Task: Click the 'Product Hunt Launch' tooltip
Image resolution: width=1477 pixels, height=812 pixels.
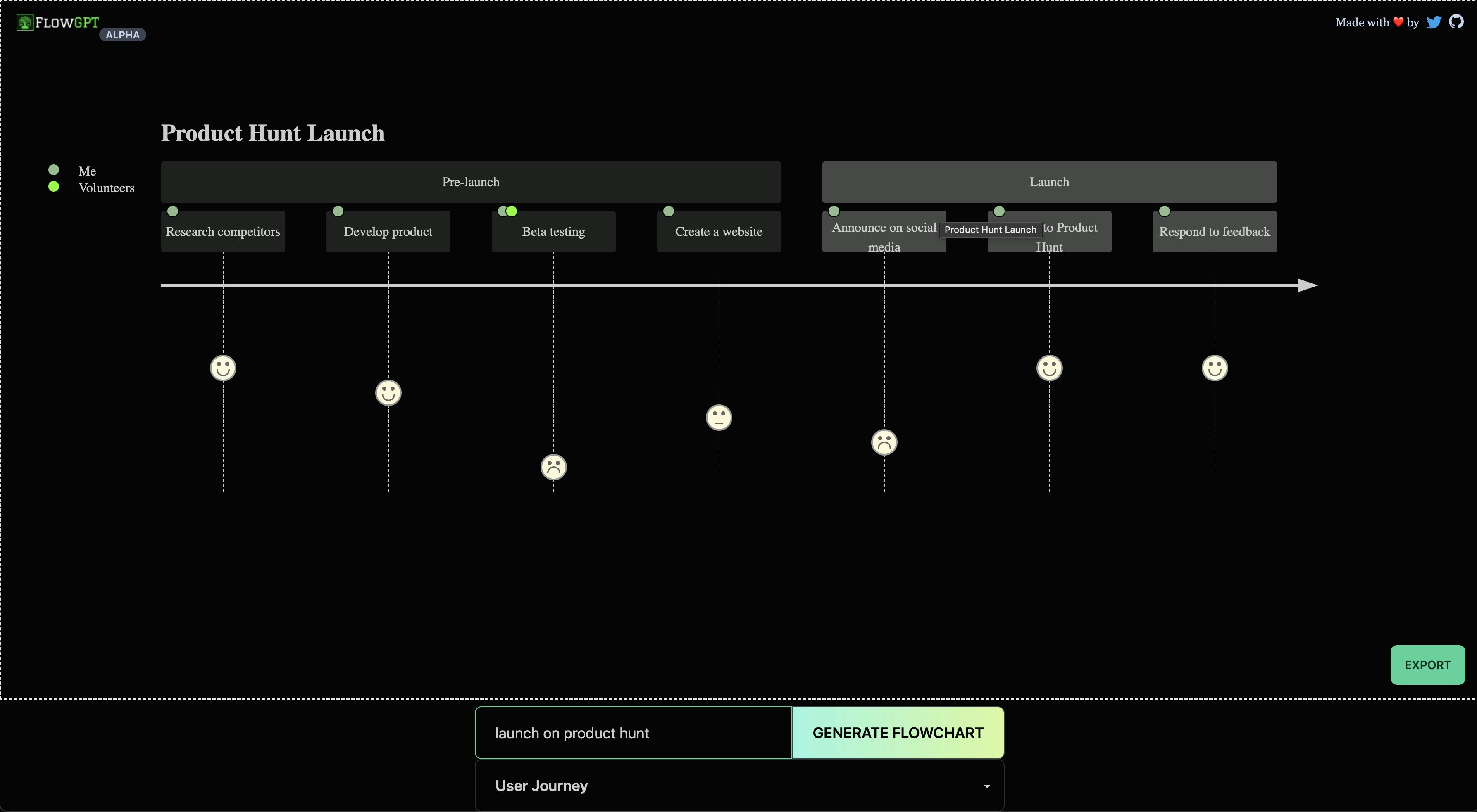Action: pos(990,229)
